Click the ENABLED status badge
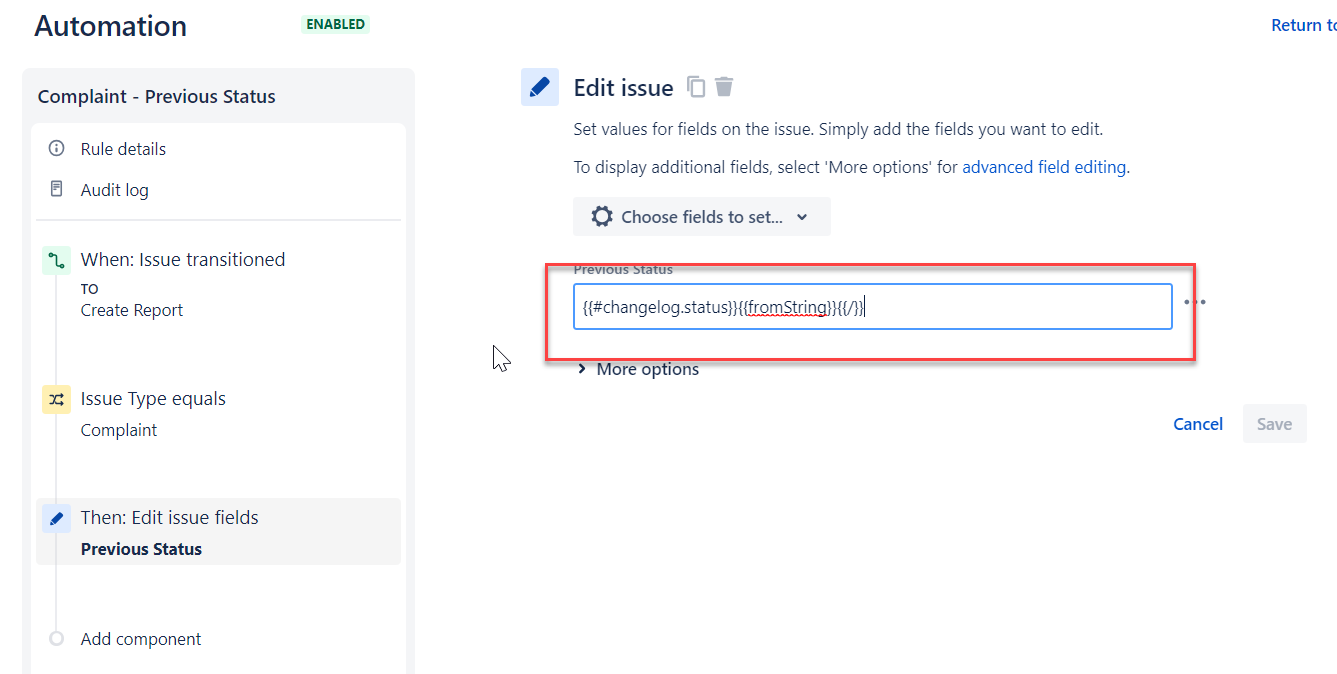 (x=335, y=23)
